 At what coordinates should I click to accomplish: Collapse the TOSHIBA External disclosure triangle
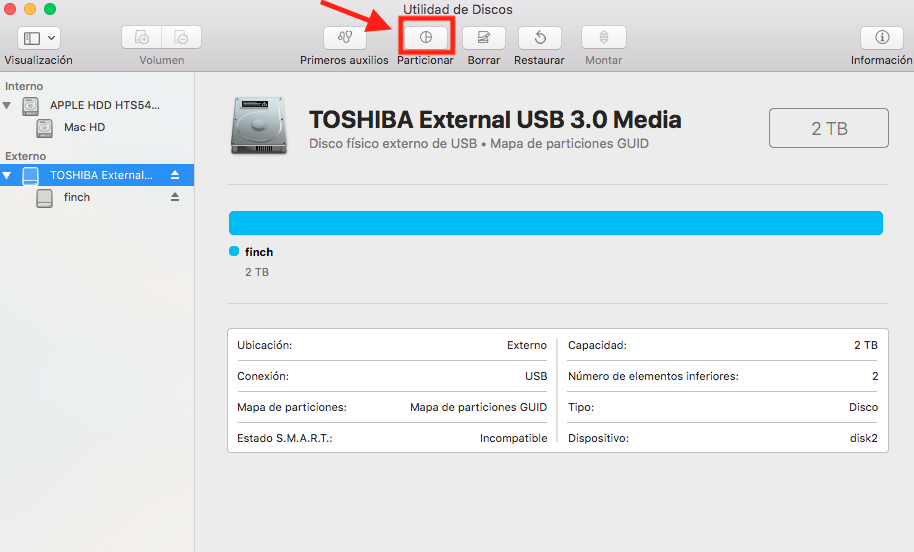[7, 175]
